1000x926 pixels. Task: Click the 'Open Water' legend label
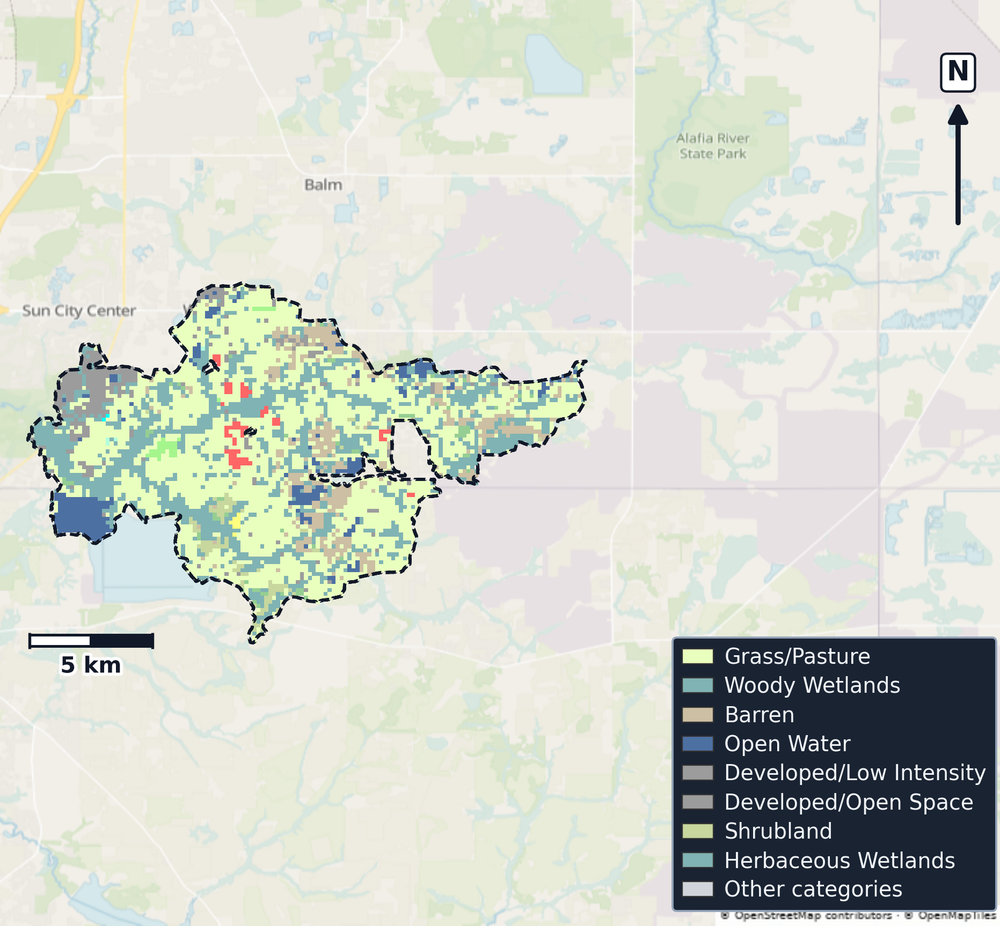coord(788,744)
